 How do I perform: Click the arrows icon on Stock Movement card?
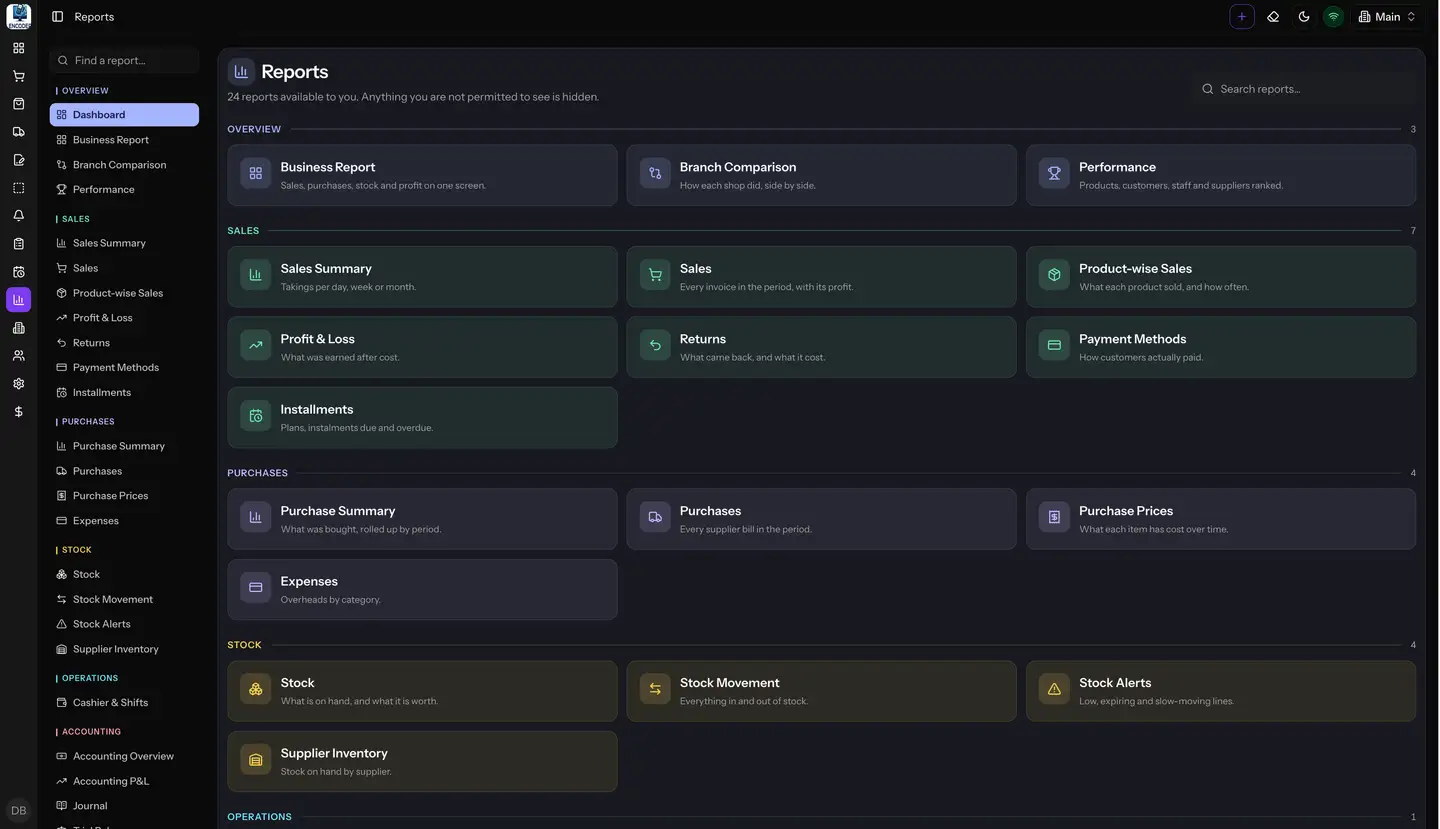pos(655,689)
